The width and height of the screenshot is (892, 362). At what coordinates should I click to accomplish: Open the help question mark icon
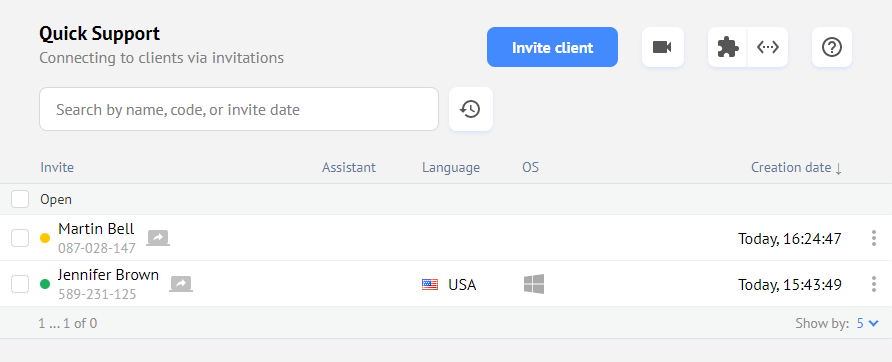(x=832, y=47)
